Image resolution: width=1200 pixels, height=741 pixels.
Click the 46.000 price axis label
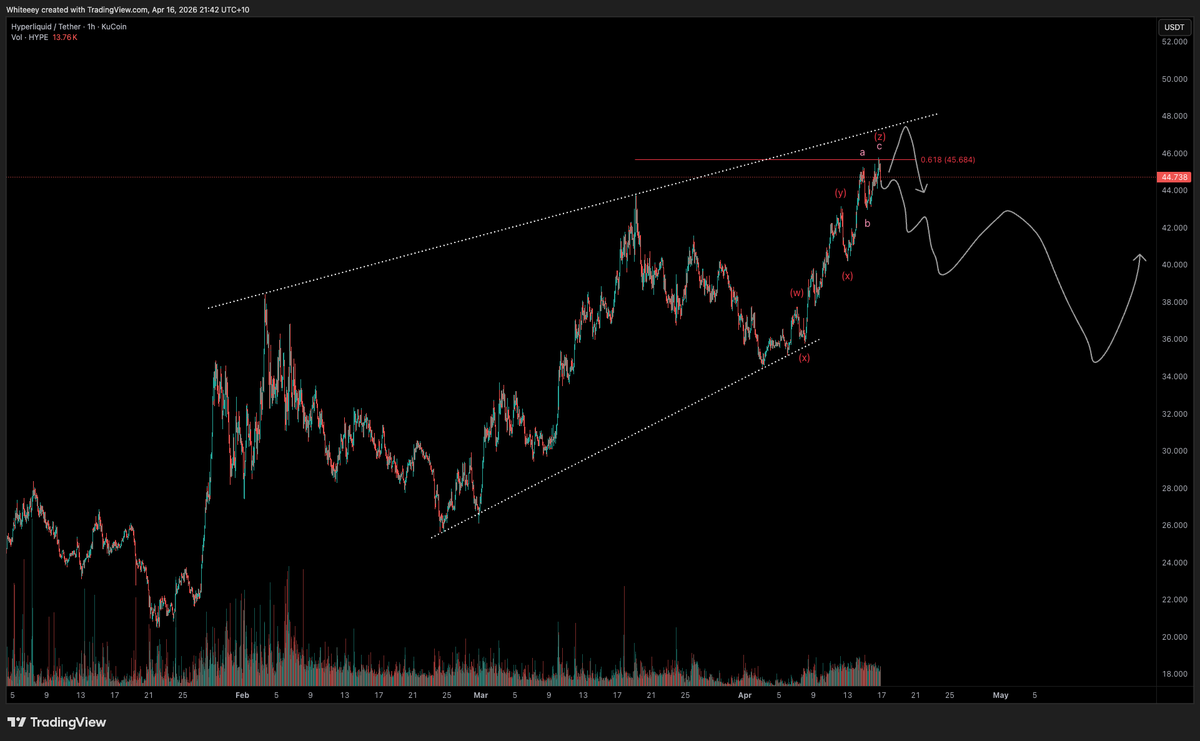click(1173, 153)
